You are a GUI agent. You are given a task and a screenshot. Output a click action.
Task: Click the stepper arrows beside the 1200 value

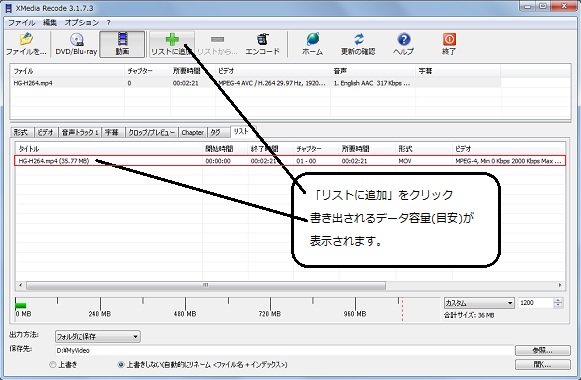click(x=558, y=303)
